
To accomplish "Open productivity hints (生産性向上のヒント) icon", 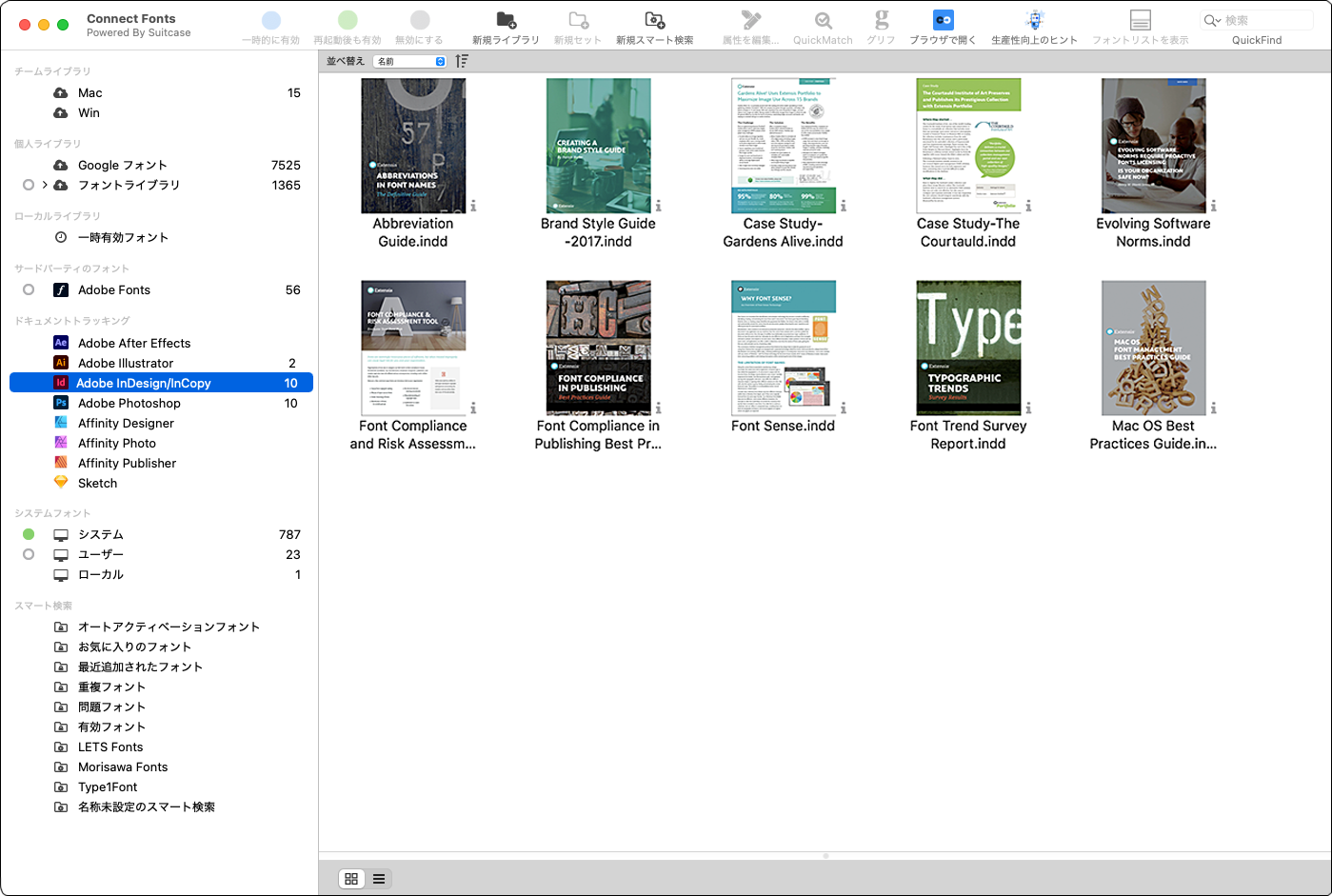I will pos(1035,20).
